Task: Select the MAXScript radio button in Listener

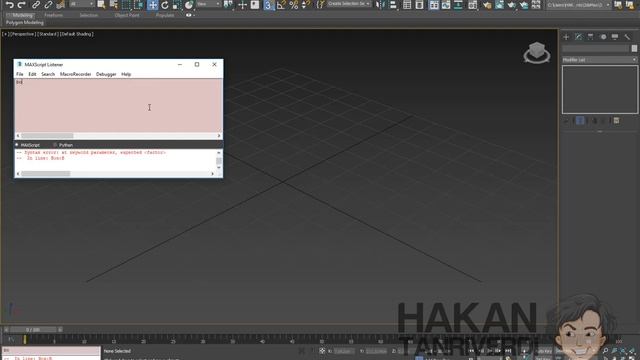Action: point(17,145)
